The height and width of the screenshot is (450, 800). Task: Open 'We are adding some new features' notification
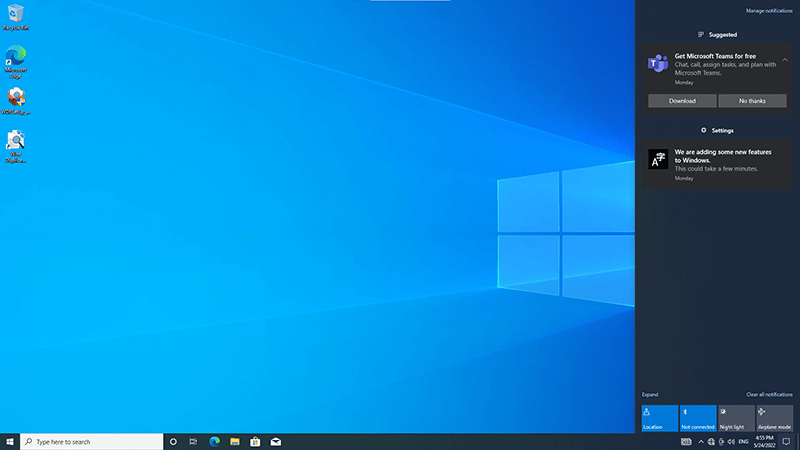tap(717, 165)
